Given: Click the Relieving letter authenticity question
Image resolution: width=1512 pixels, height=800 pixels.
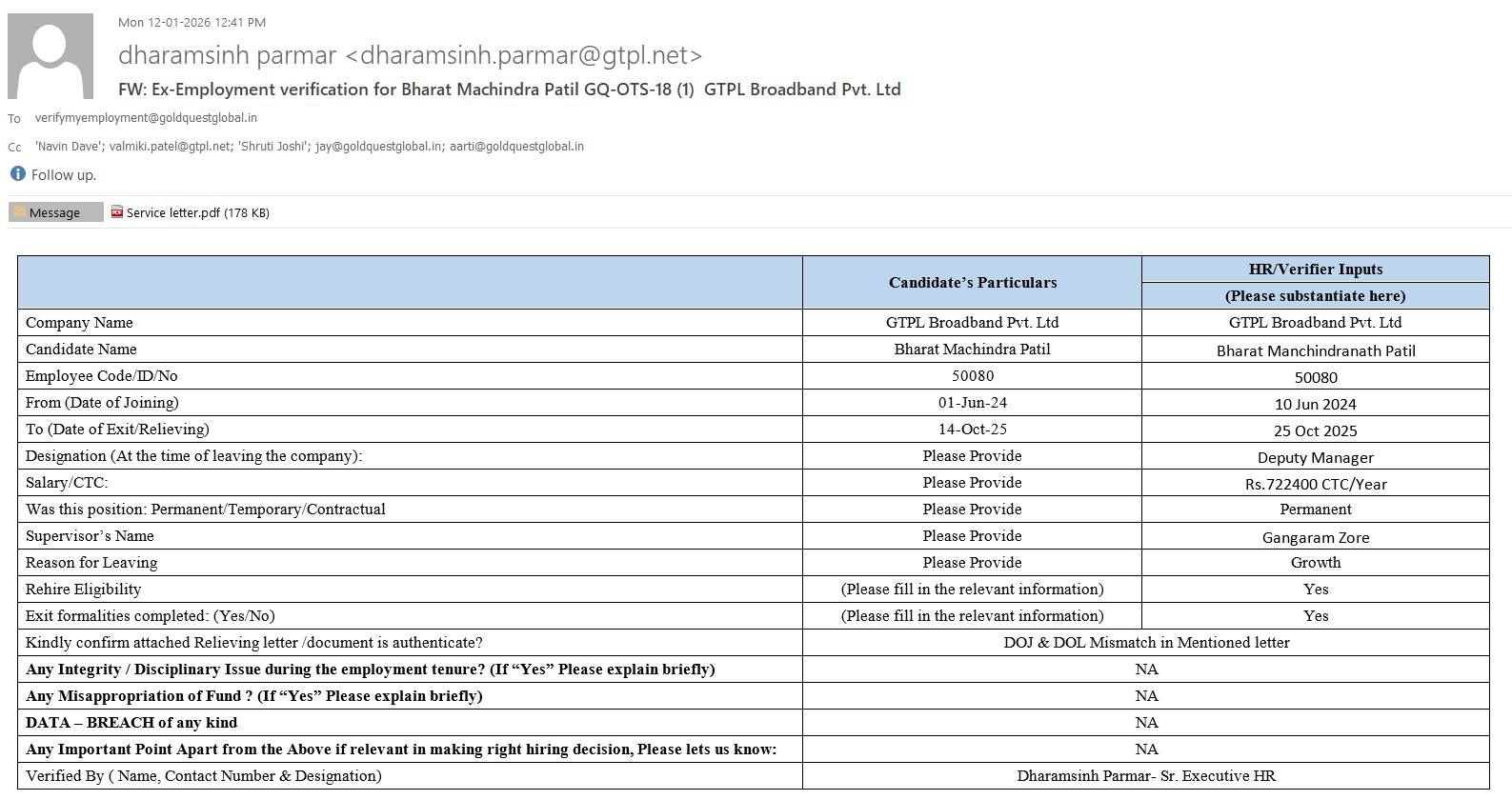Looking at the screenshot, I should tap(254, 643).
